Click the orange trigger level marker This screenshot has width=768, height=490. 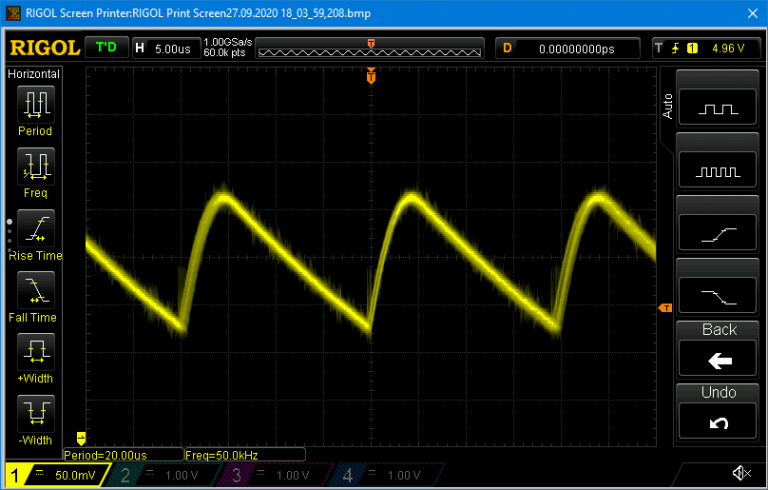(665, 308)
